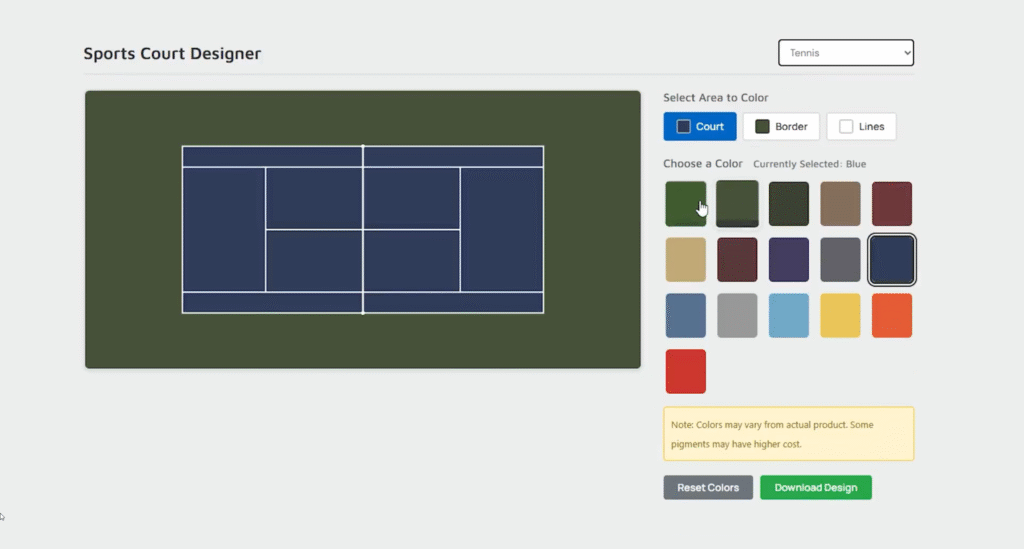The width and height of the screenshot is (1024, 549).
Task: Pick the light sky blue swatch
Action: click(789, 316)
